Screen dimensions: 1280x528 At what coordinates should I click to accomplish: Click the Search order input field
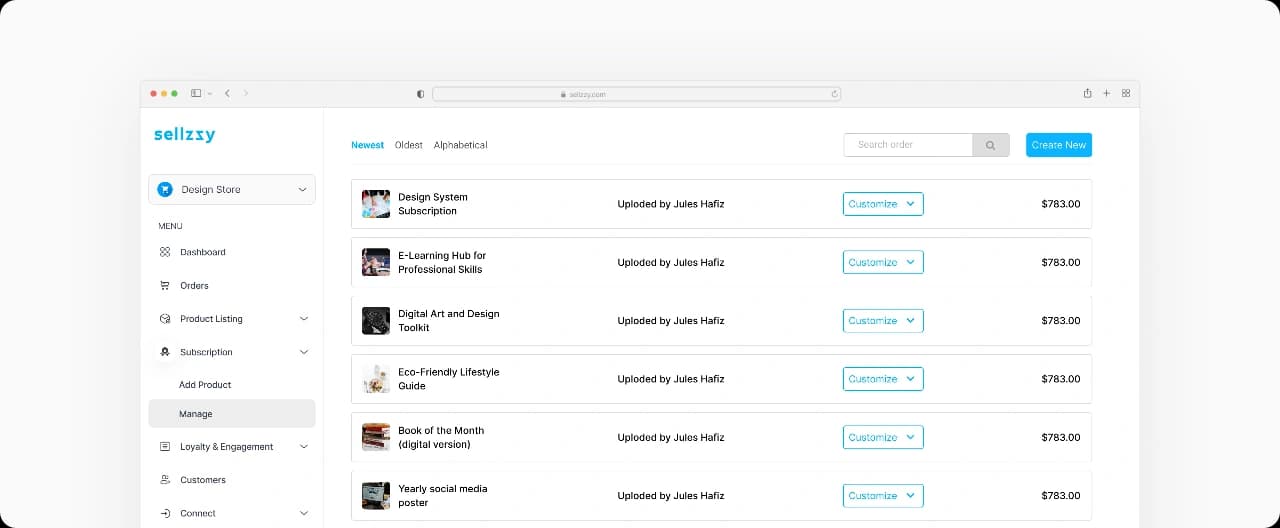[908, 145]
